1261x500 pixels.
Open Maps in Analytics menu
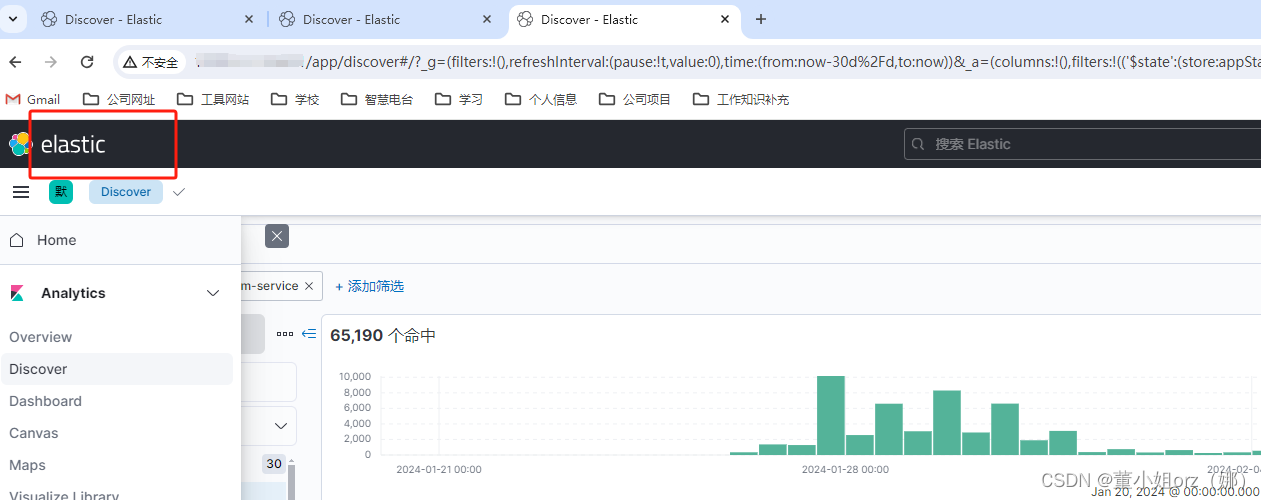[x=28, y=465]
